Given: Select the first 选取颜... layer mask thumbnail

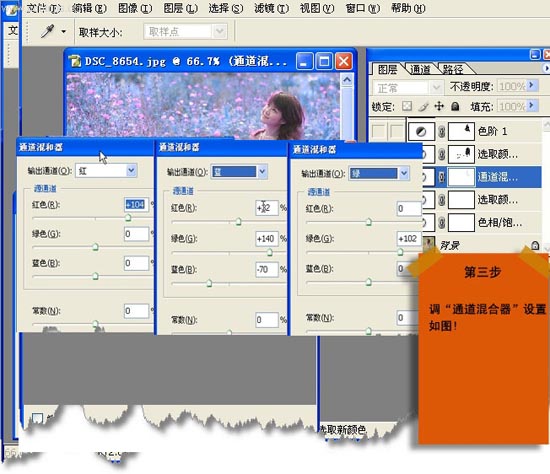Looking at the screenshot, I should (x=462, y=154).
